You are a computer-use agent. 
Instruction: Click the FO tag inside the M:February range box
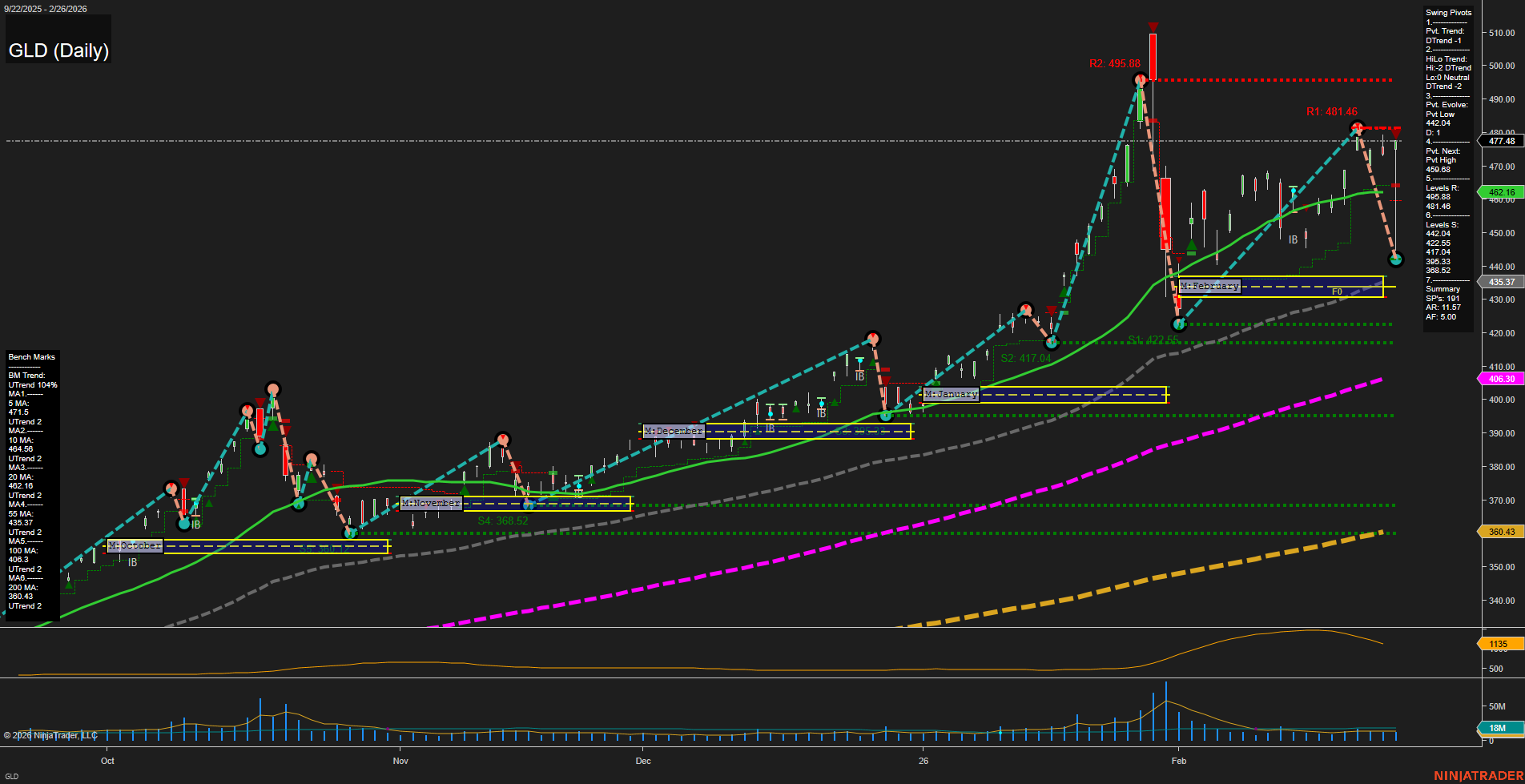(1337, 291)
